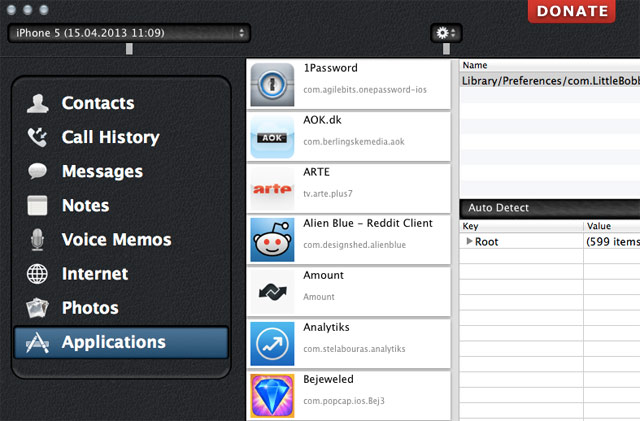The image size is (640, 421).
Task: Click the Applications App Store icon
Action: [37, 342]
